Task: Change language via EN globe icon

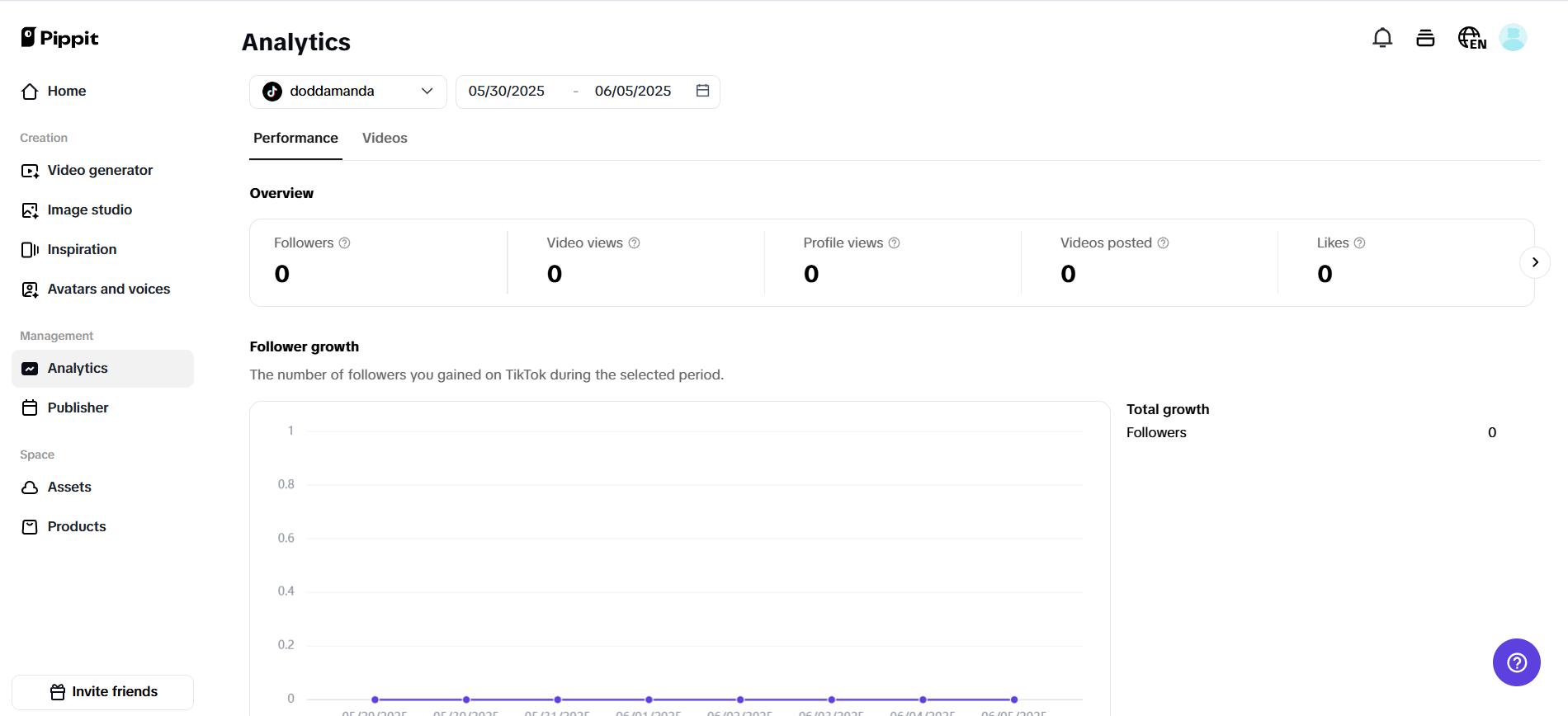Action: (x=1471, y=38)
